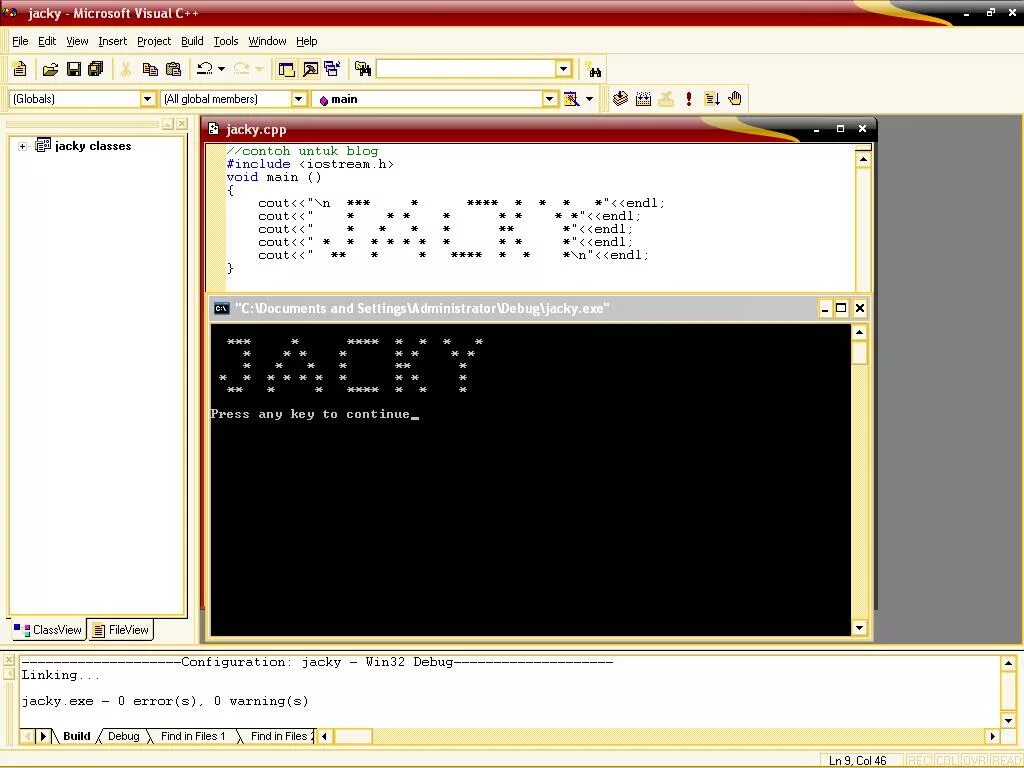Open the Window menu
The width and height of the screenshot is (1024, 768).
click(267, 41)
